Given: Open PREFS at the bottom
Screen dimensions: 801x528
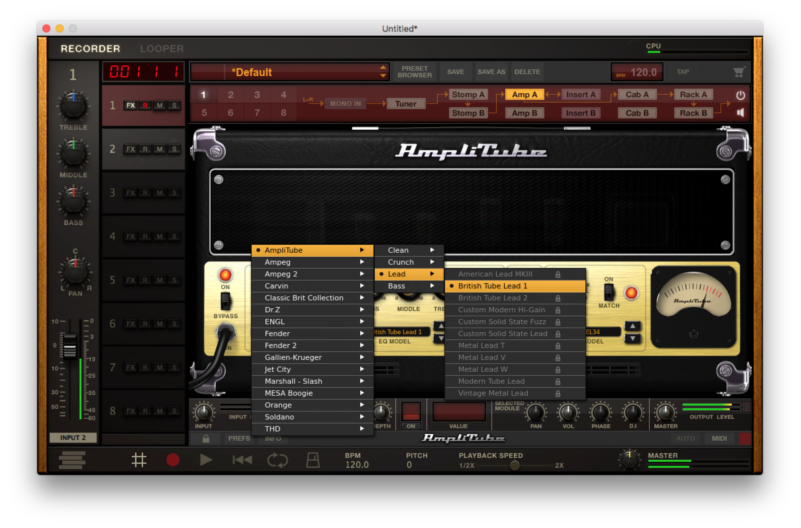Looking at the screenshot, I should 239,438.
